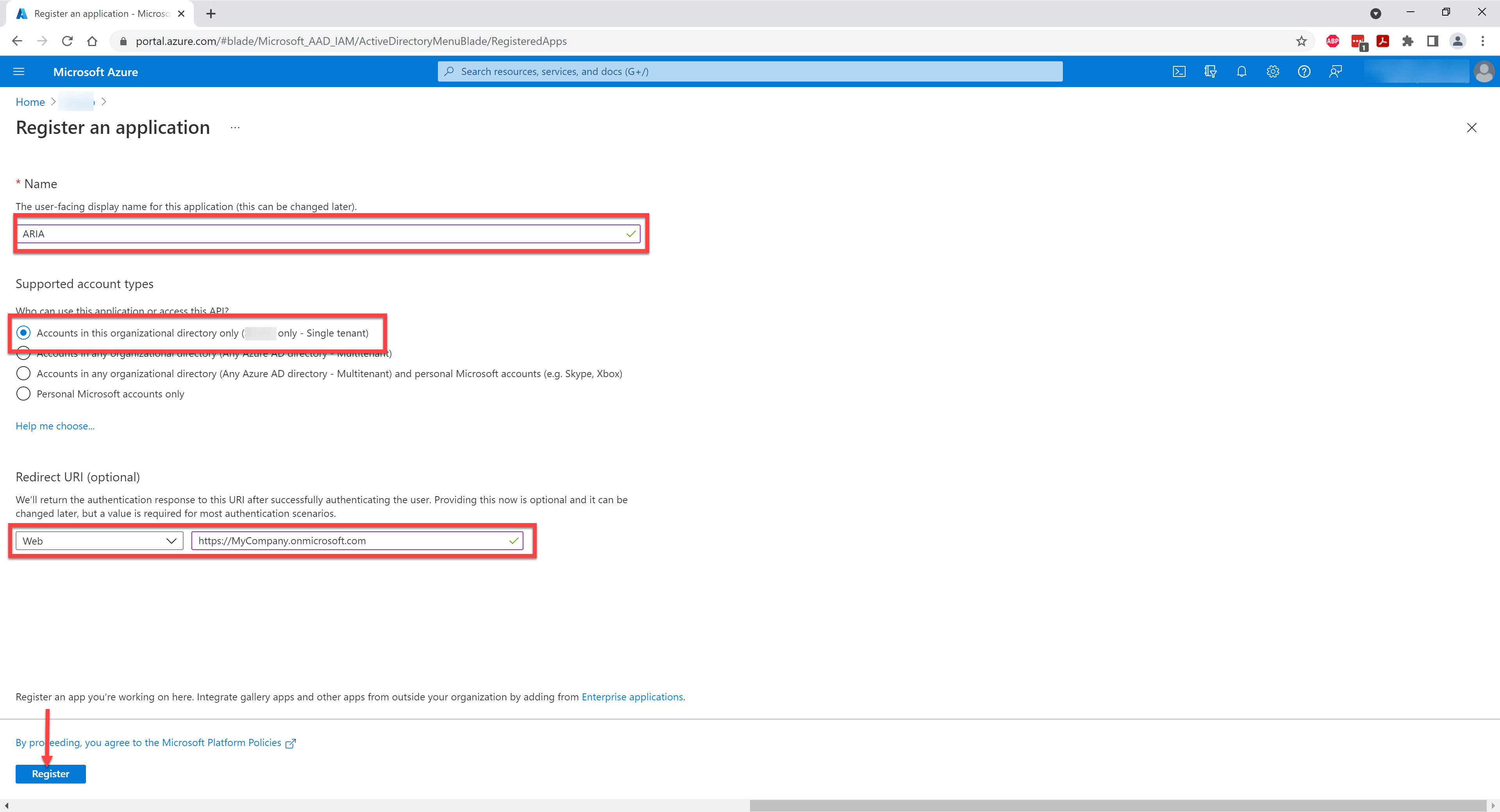
Task: Select multitenant and personal accounts option
Action: (23, 374)
